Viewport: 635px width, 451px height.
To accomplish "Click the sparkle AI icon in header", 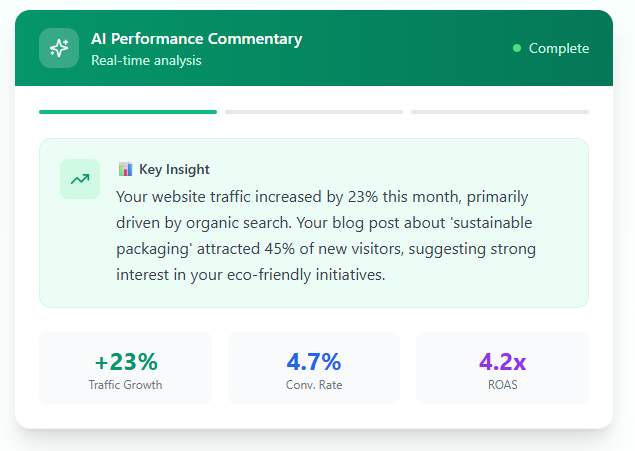I will 59,48.
